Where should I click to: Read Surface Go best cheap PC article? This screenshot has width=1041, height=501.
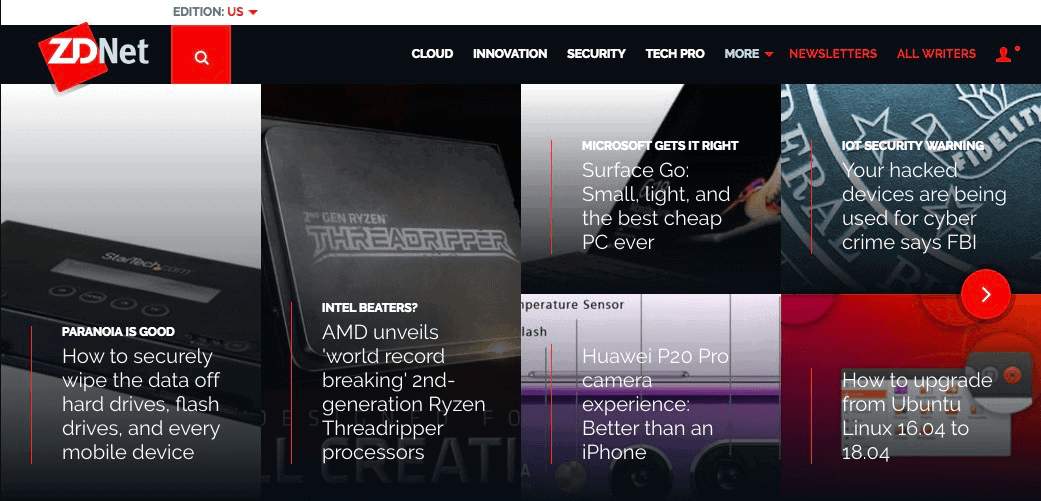(x=656, y=206)
